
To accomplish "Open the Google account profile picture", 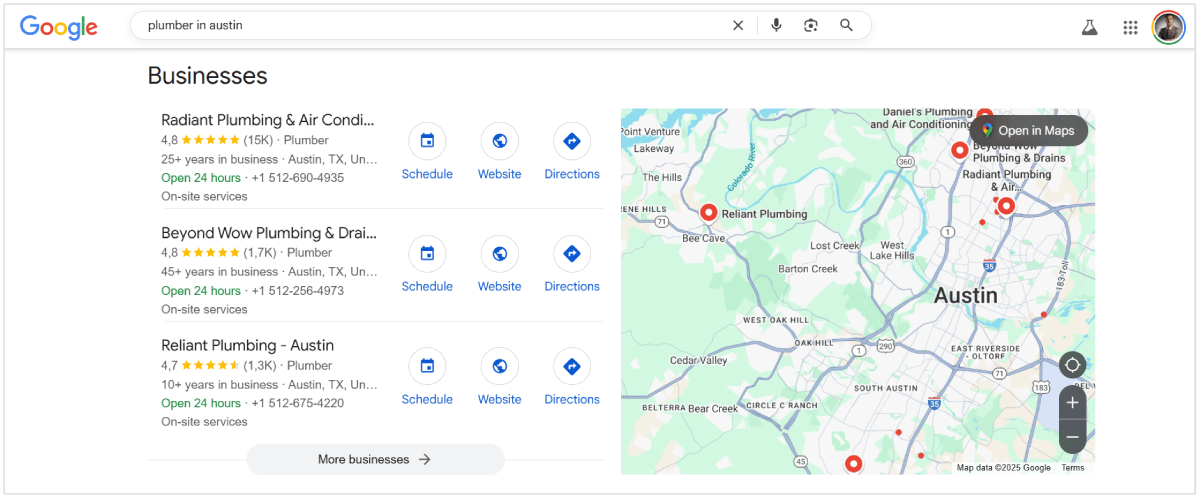I will tap(1168, 27).
